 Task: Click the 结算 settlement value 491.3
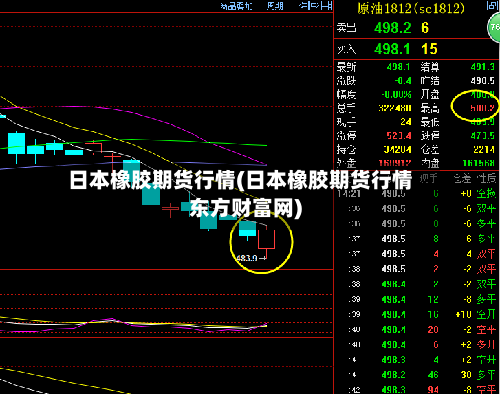click(x=482, y=67)
